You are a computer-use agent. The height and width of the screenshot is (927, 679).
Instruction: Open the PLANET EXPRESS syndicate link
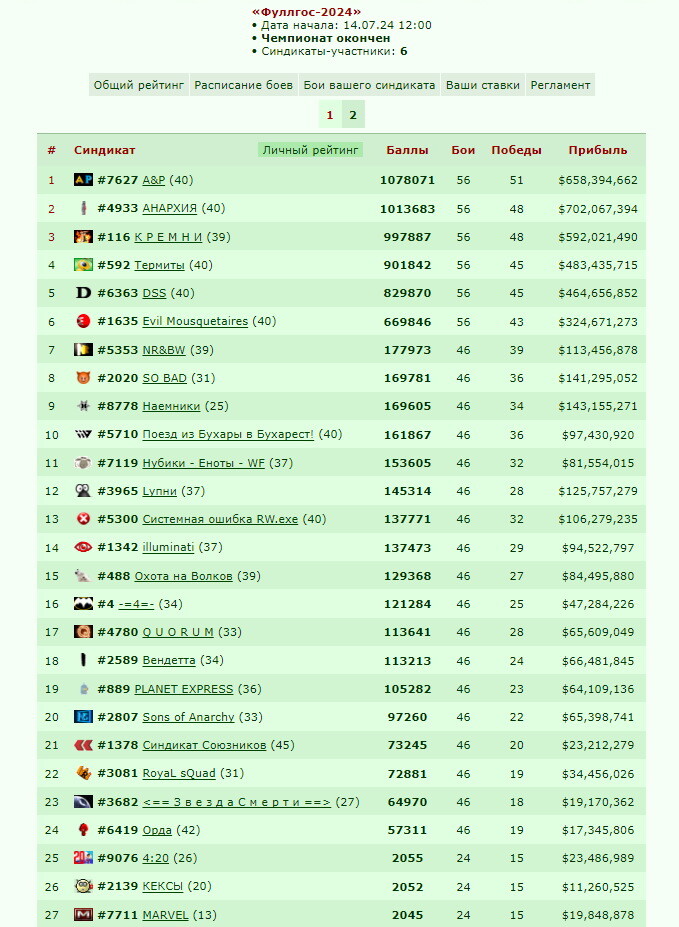pos(184,689)
